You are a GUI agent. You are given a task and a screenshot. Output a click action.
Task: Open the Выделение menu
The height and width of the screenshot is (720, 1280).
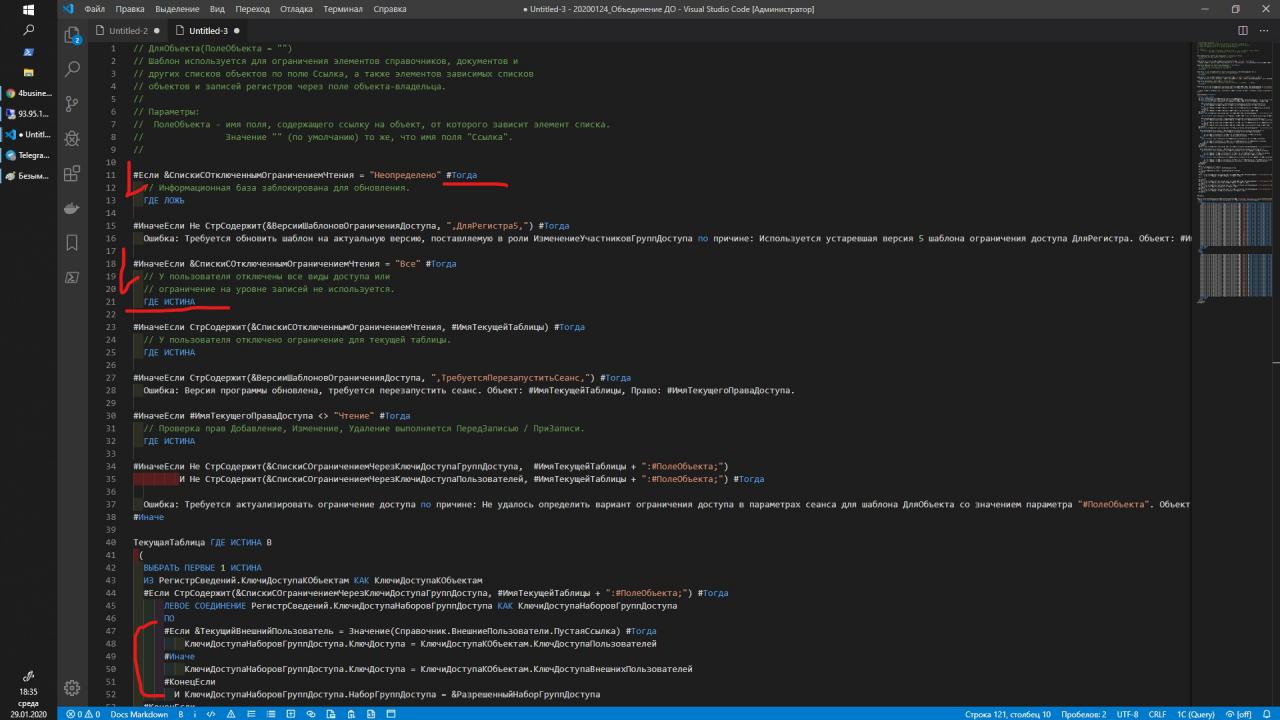pos(177,9)
